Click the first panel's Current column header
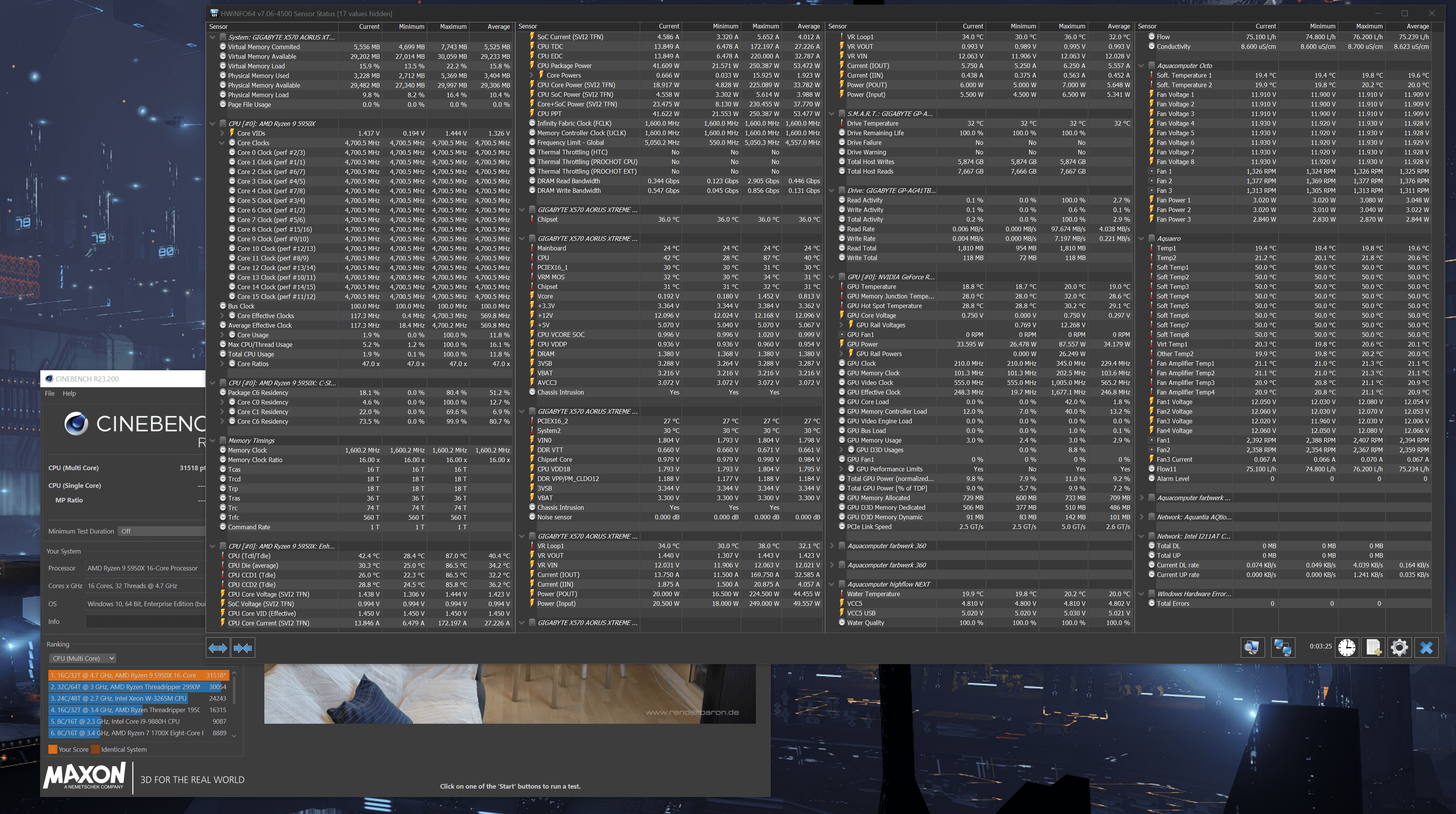The height and width of the screenshot is (814, 1456). [x=360, y=27]
